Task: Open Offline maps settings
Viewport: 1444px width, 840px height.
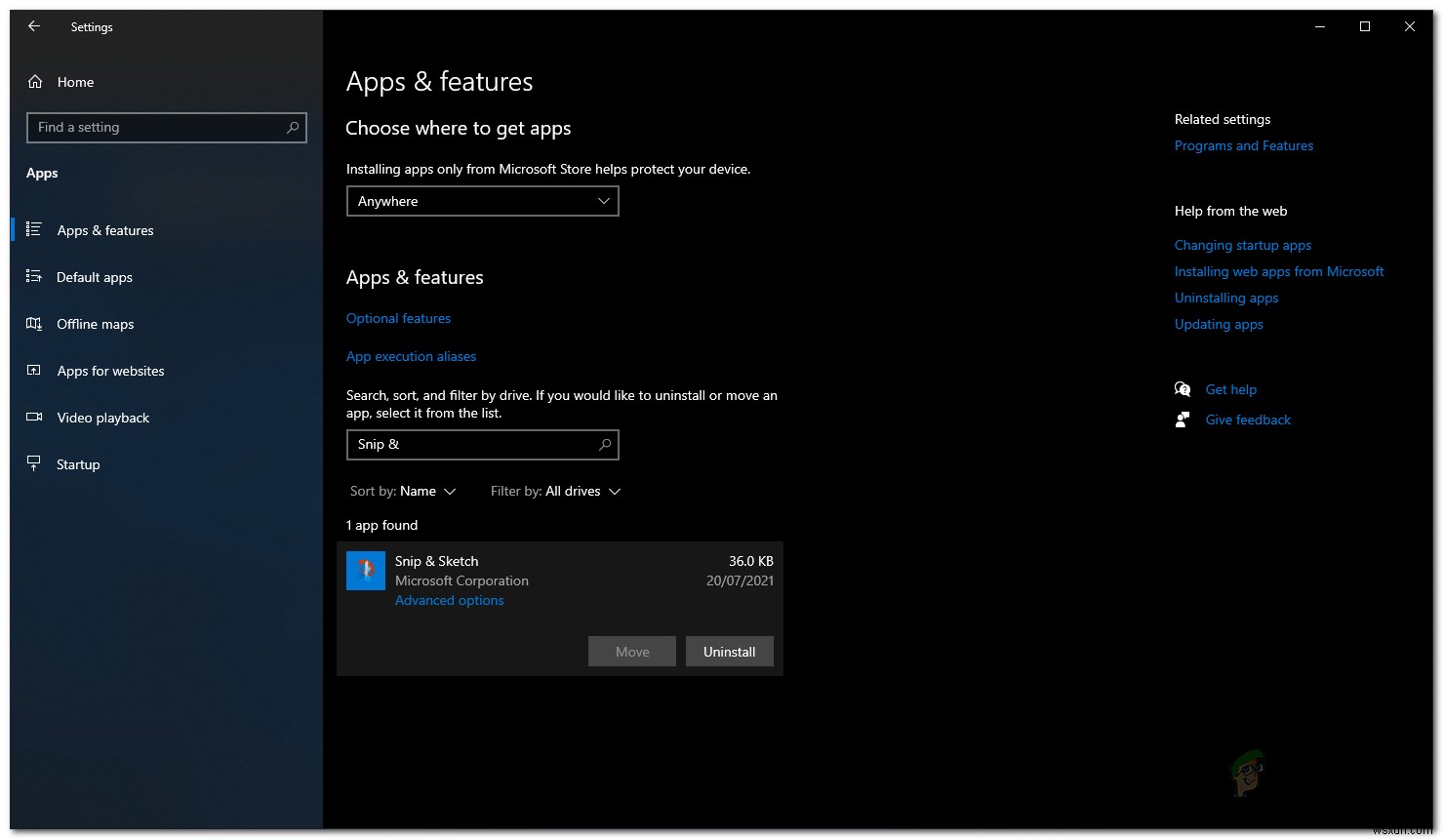Action: point(96,324)
